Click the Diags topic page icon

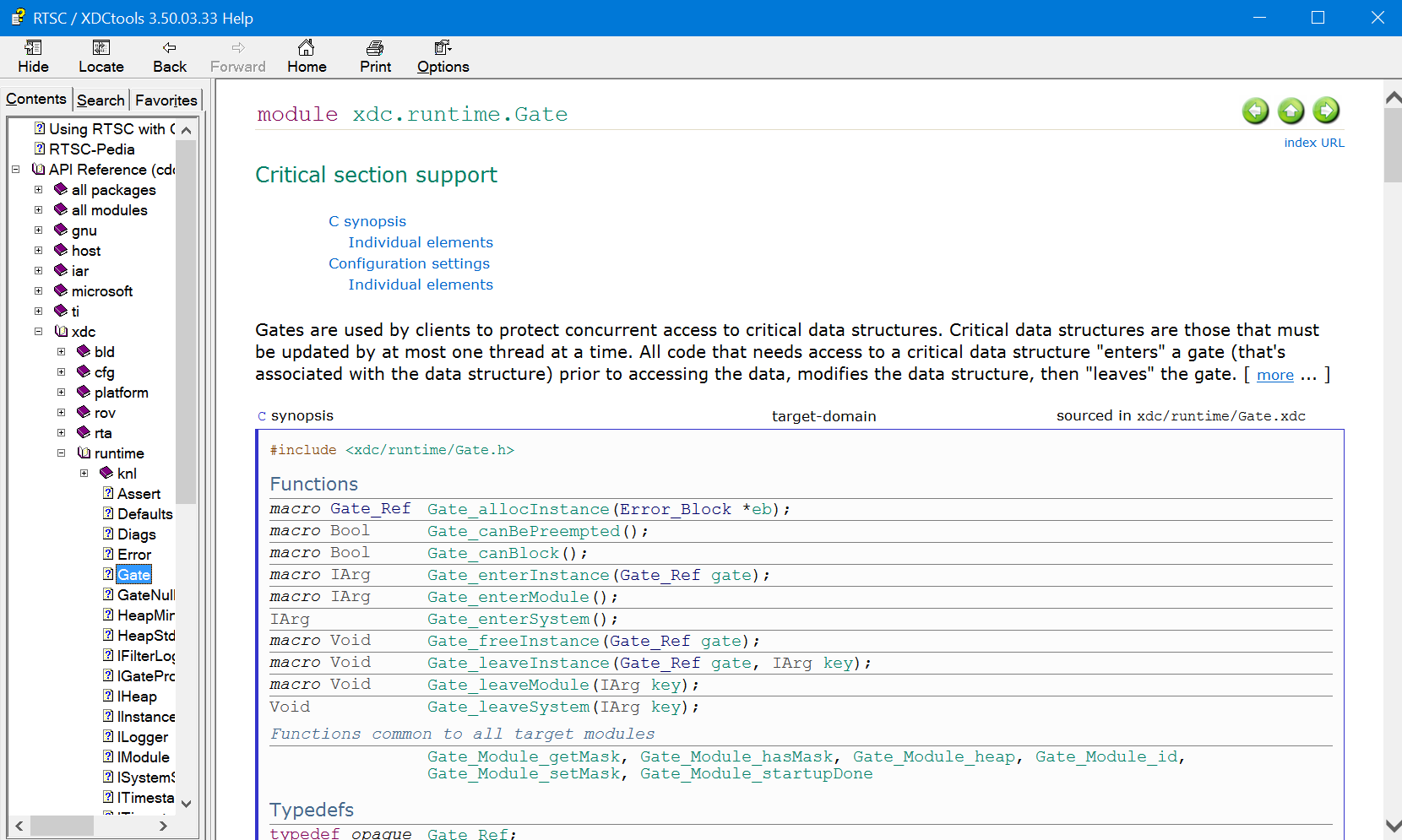point(108,534)
